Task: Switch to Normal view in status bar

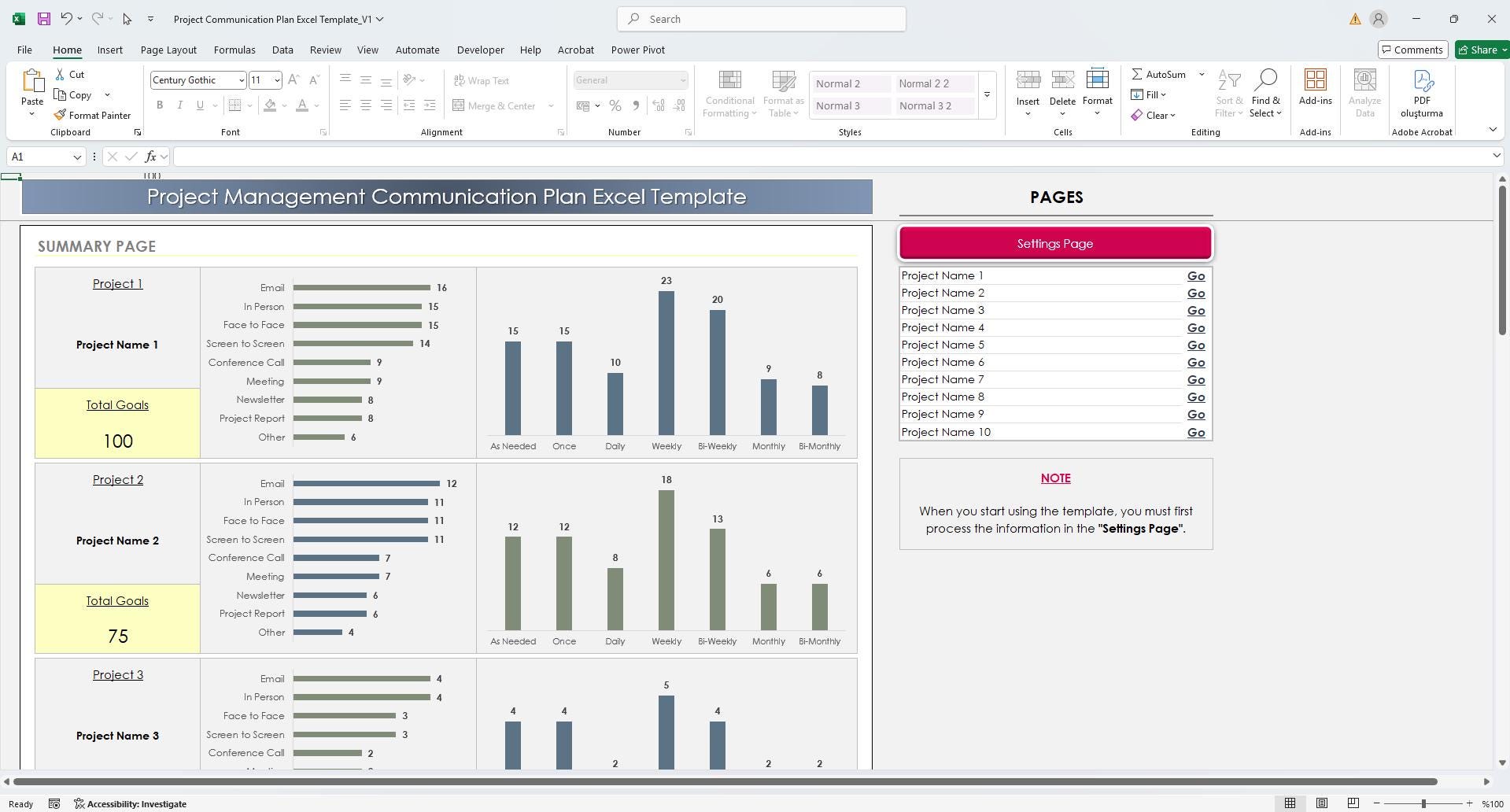Action: [x=1290, y=803]
